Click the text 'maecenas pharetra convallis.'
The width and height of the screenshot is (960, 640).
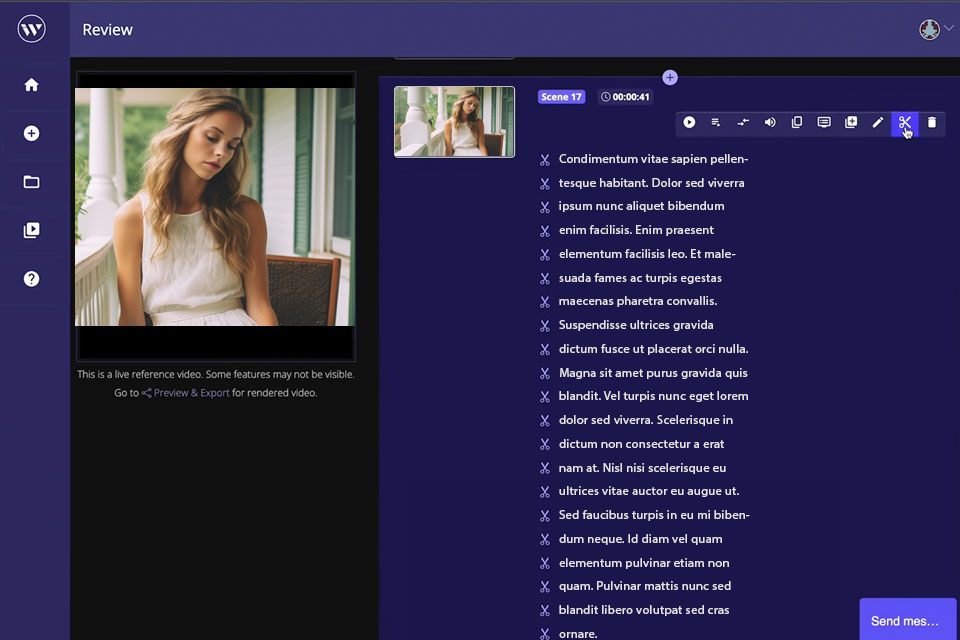pos(637,301)
